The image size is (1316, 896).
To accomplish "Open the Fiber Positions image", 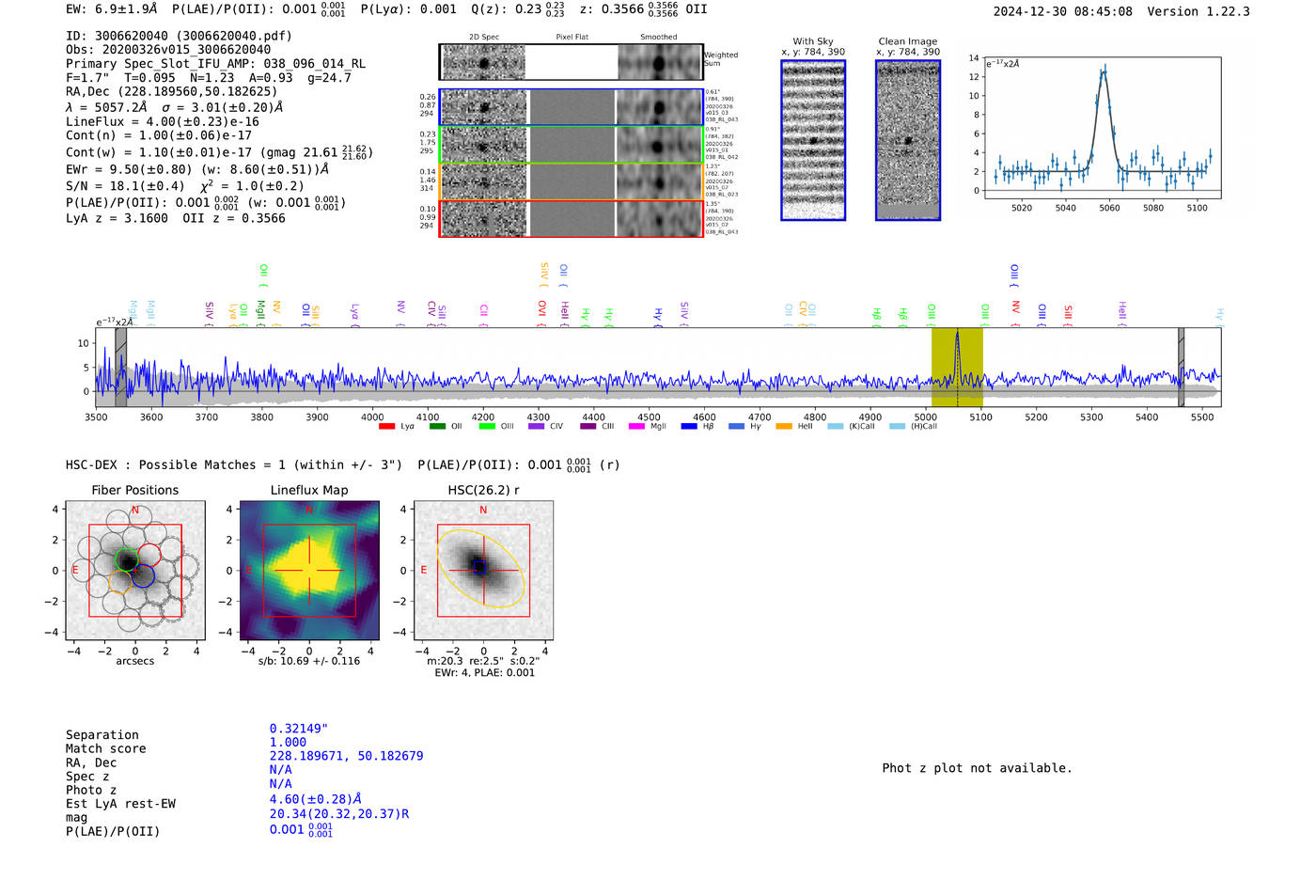I will click(x=135, y=571).
